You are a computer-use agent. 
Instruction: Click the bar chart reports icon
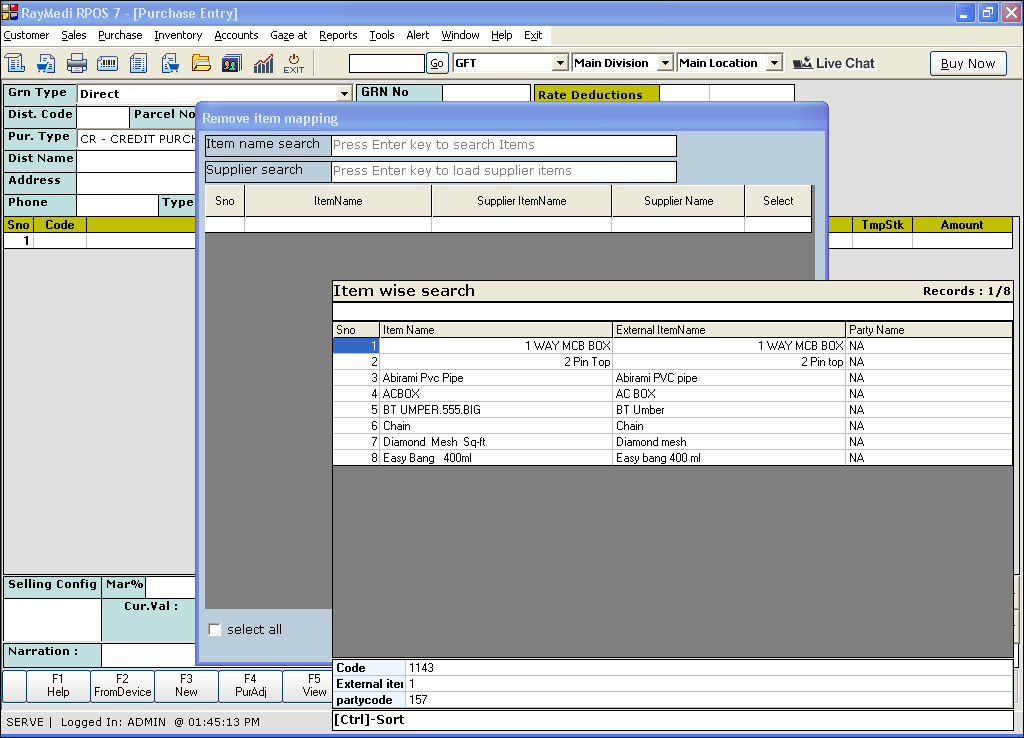pos(263,63)
